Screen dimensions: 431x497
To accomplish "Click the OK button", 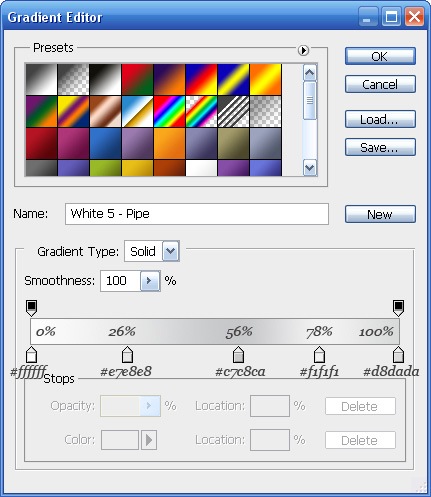I will click(x=380, y=56).
